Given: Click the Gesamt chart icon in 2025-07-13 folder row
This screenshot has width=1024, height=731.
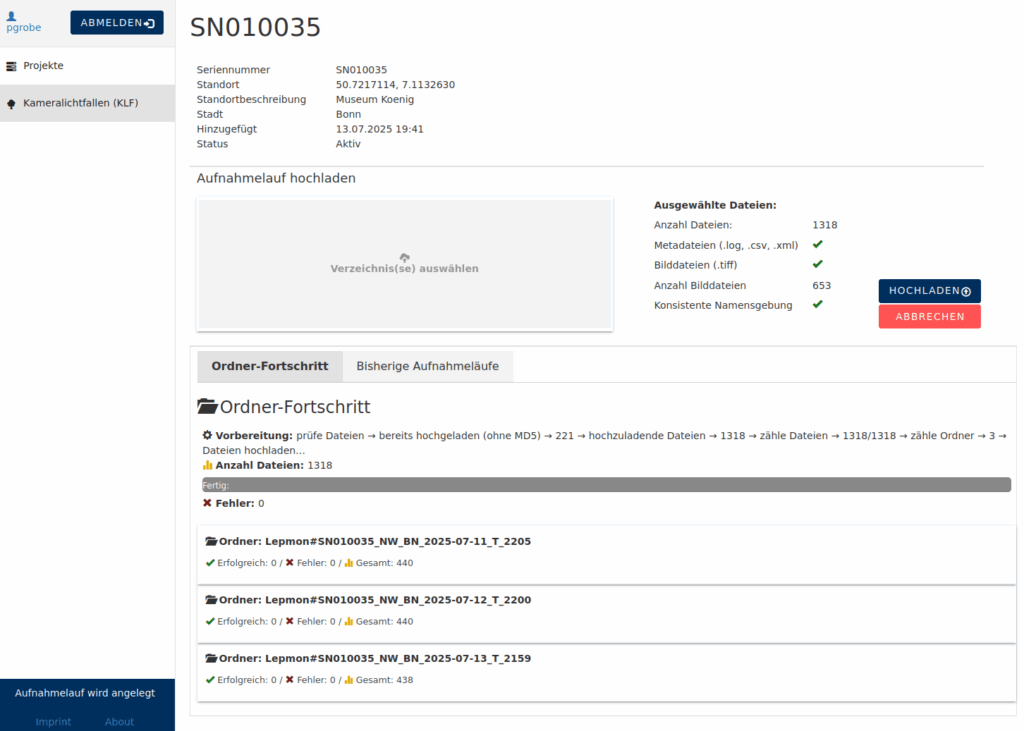Looking at the screenshot, I should point(349,679).
